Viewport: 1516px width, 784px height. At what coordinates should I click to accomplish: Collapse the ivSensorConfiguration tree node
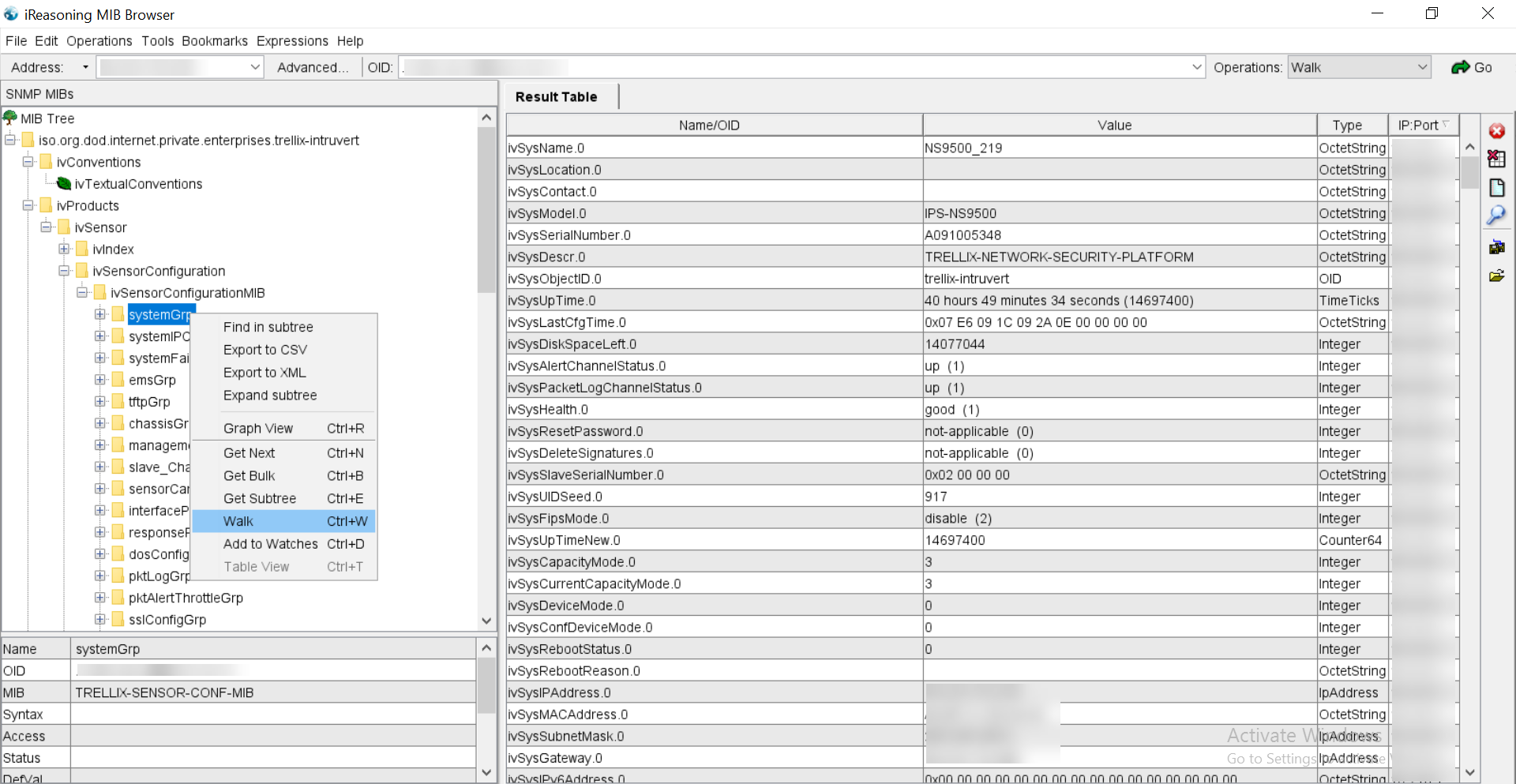pyautogui.click(x=64, y=271)
